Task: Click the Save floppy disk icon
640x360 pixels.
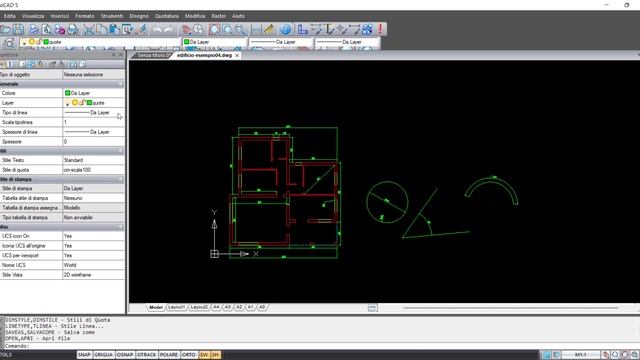Action: [18, 29]
